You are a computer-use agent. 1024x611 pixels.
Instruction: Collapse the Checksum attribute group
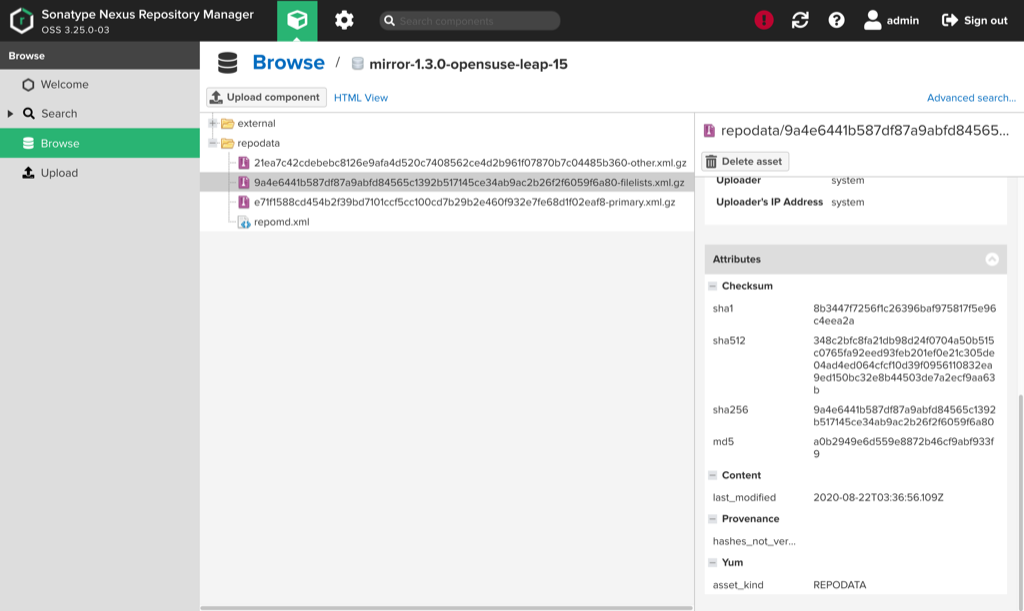[x=712, y=286]
